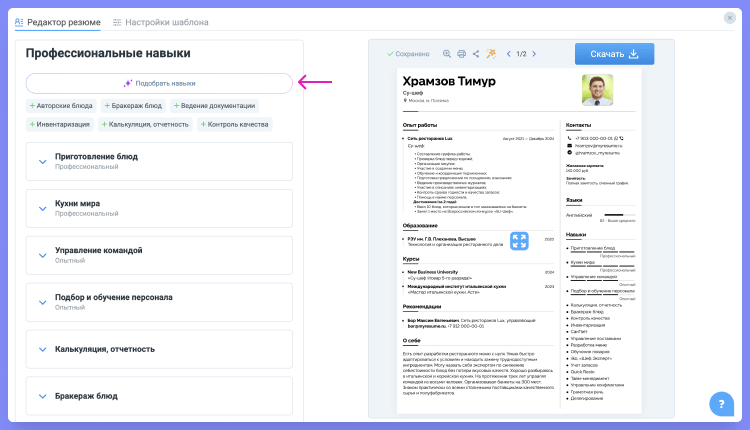Add the Контроль качества skill tag
The height and width of the screenshot is (430, 750).
(235, 125)
